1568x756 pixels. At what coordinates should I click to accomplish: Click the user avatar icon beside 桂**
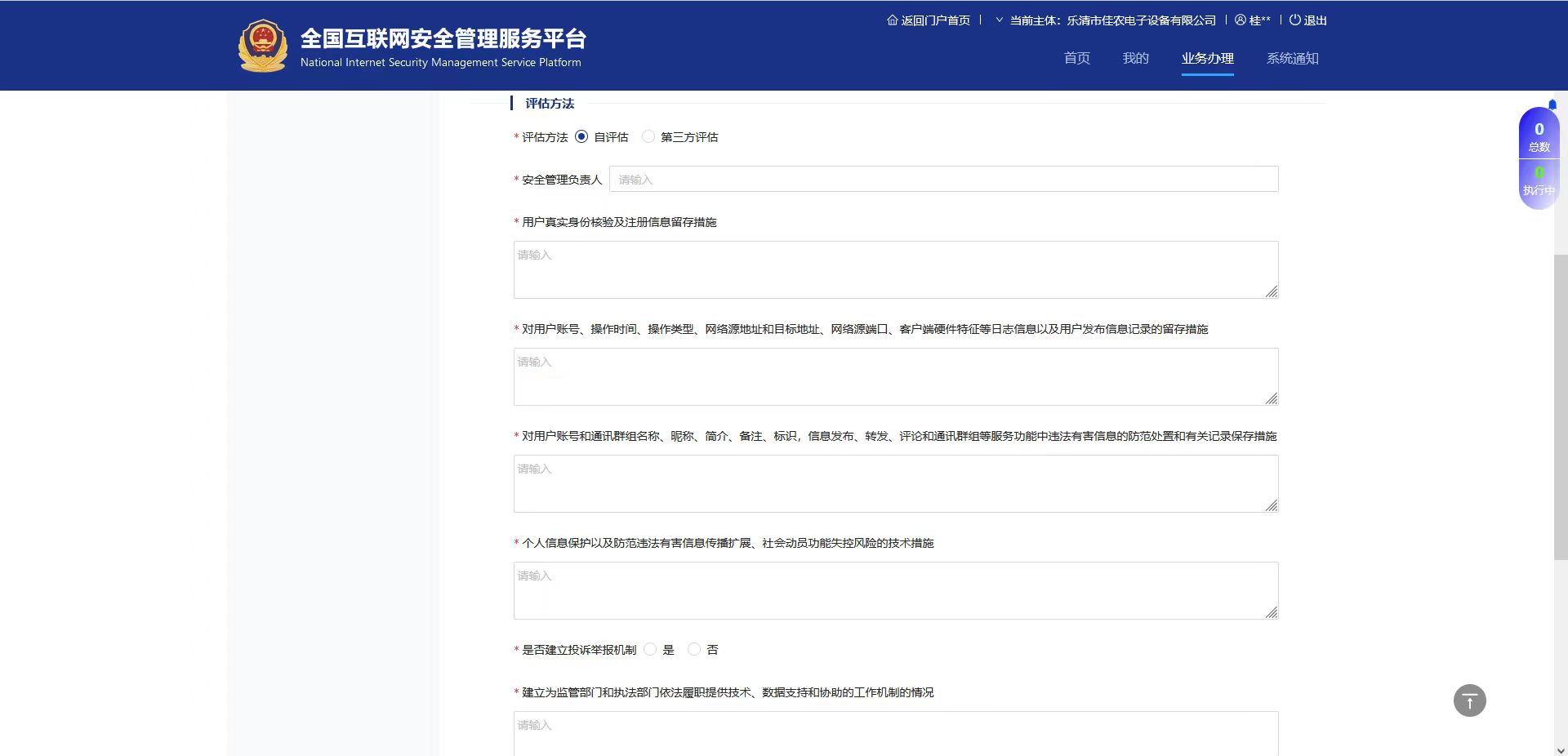tap(1241, 20)
